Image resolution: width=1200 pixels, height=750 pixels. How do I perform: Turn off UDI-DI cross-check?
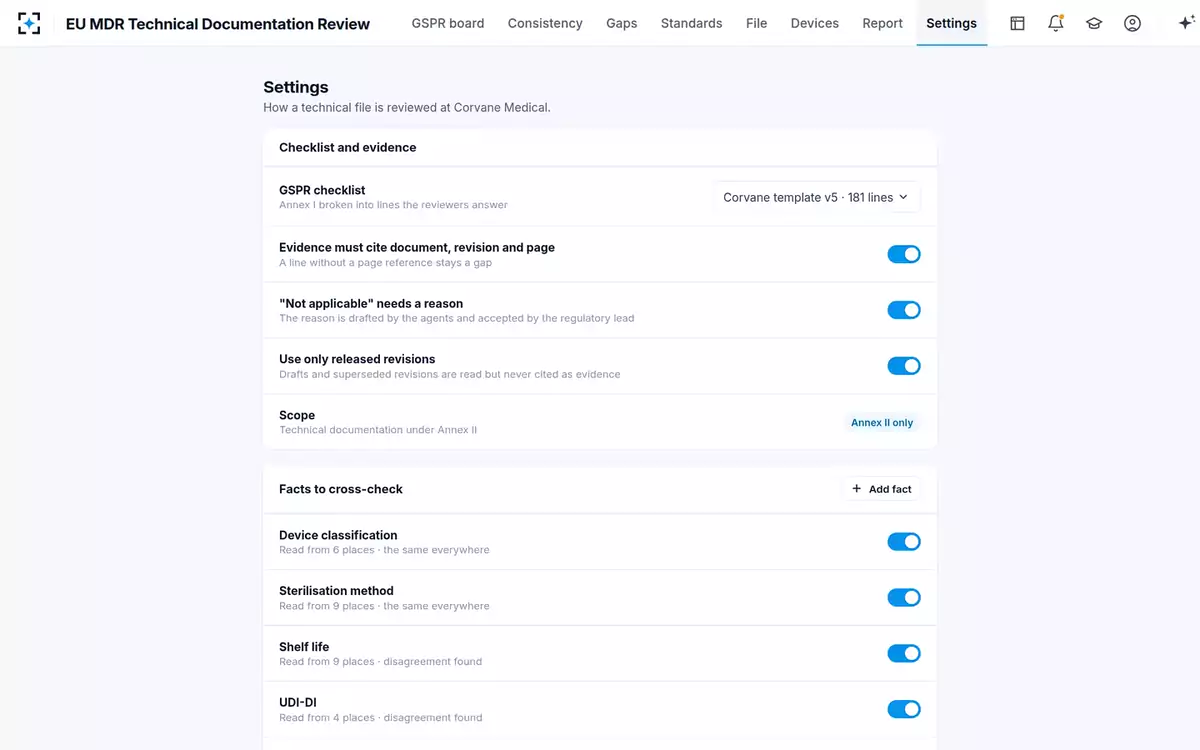coord(904,710)
